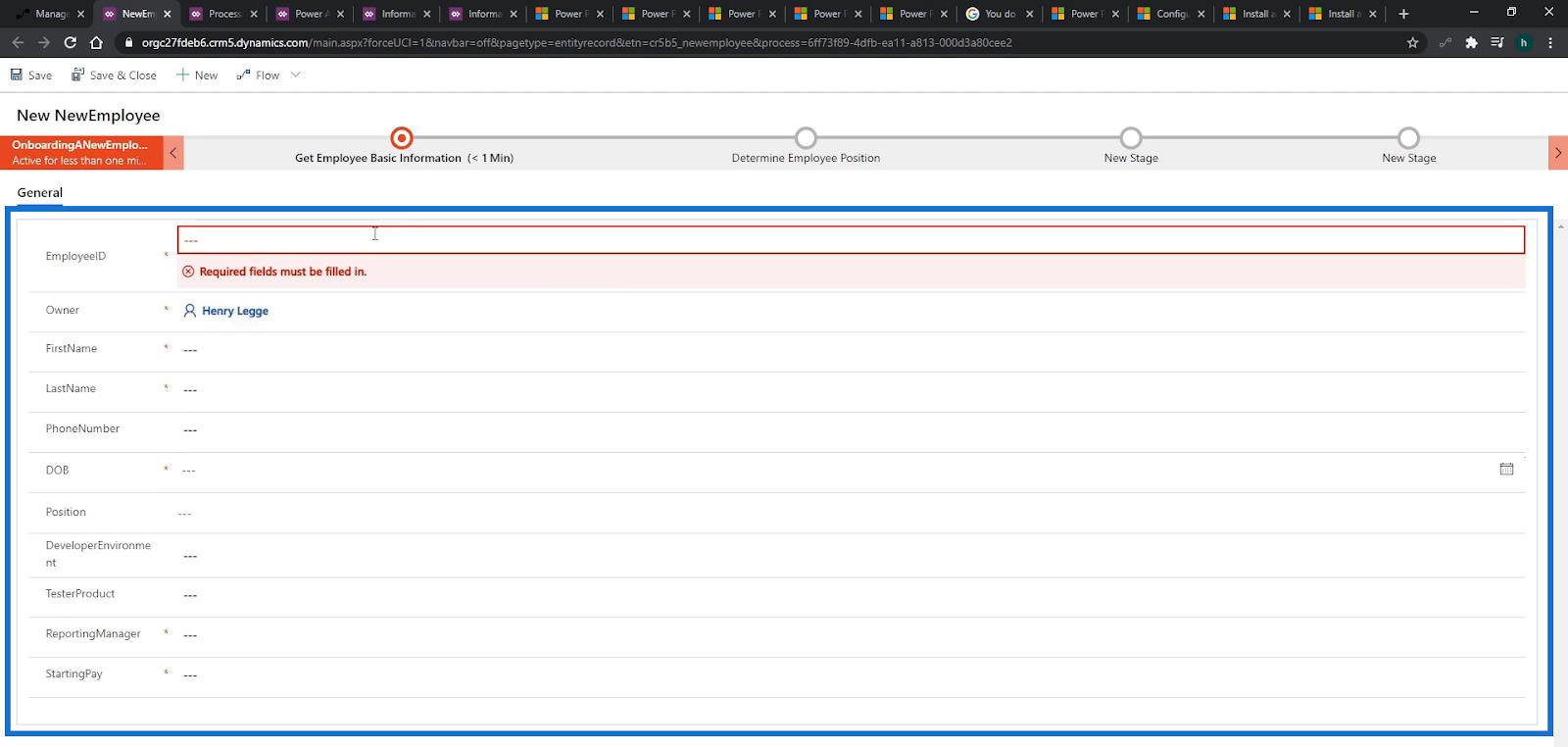Expand the Flow dropdown chevron
Image resolution: width=1568 pixels, height=747 pixels.
tap(296, 75)
